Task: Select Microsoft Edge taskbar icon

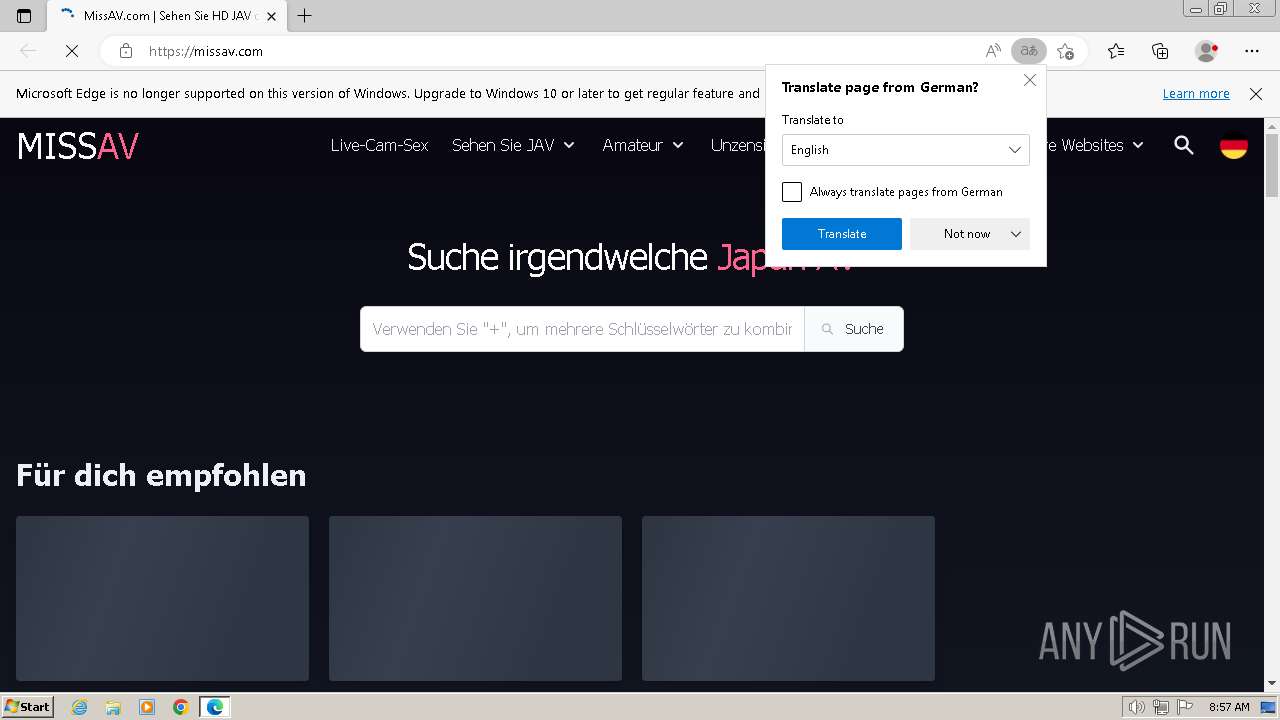Action: (215, 707)
